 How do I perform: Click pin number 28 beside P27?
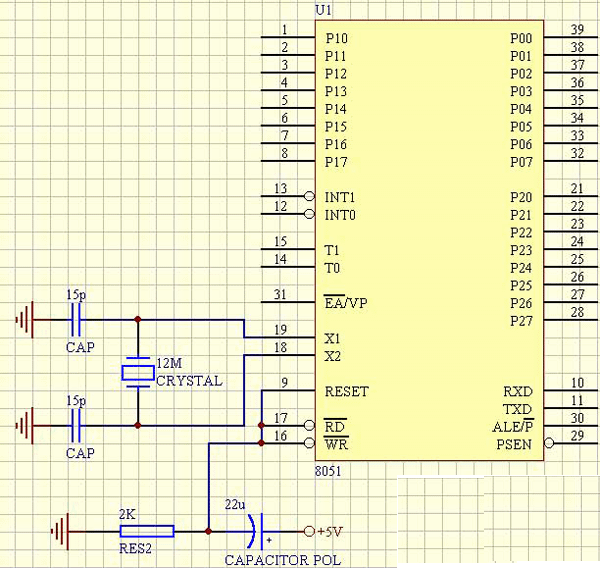(x=577, y=312)
